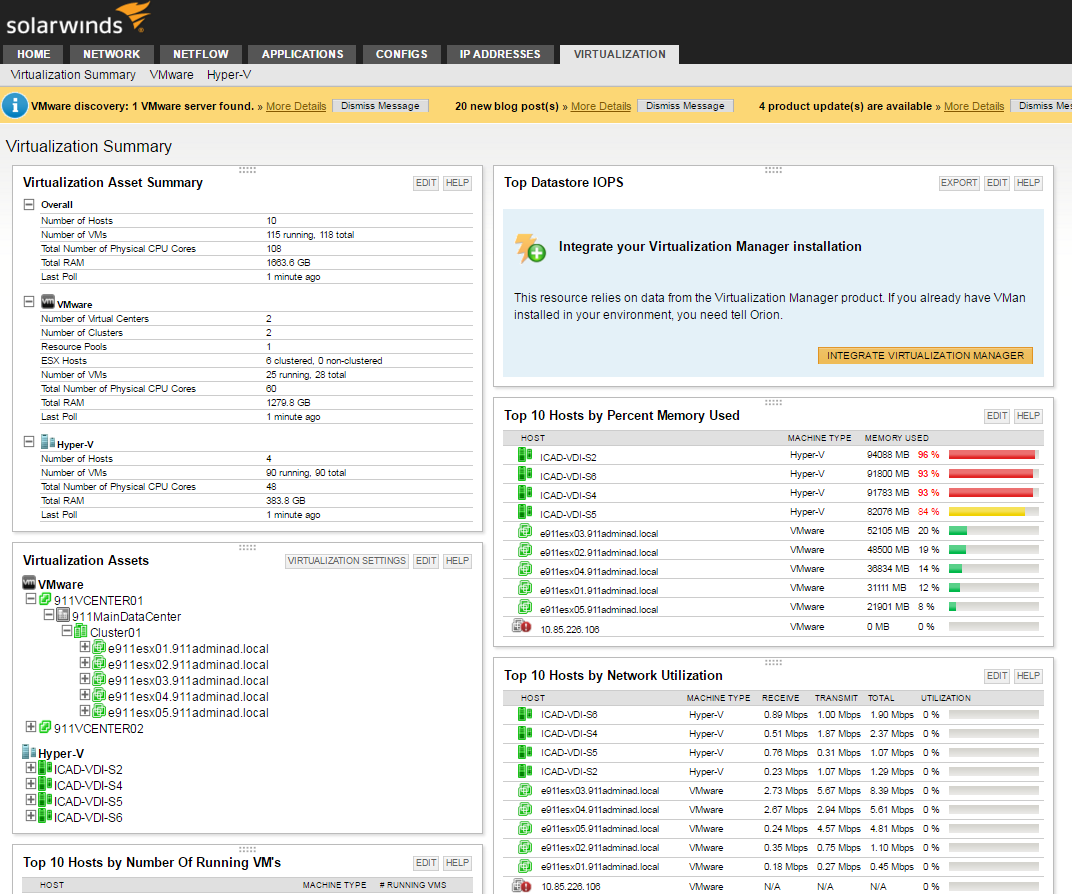Click the ICAD-VDI-S6 icon in Virtualization Assets
The width and height of the screenshot is (1072, 894).
coord(46,816)
